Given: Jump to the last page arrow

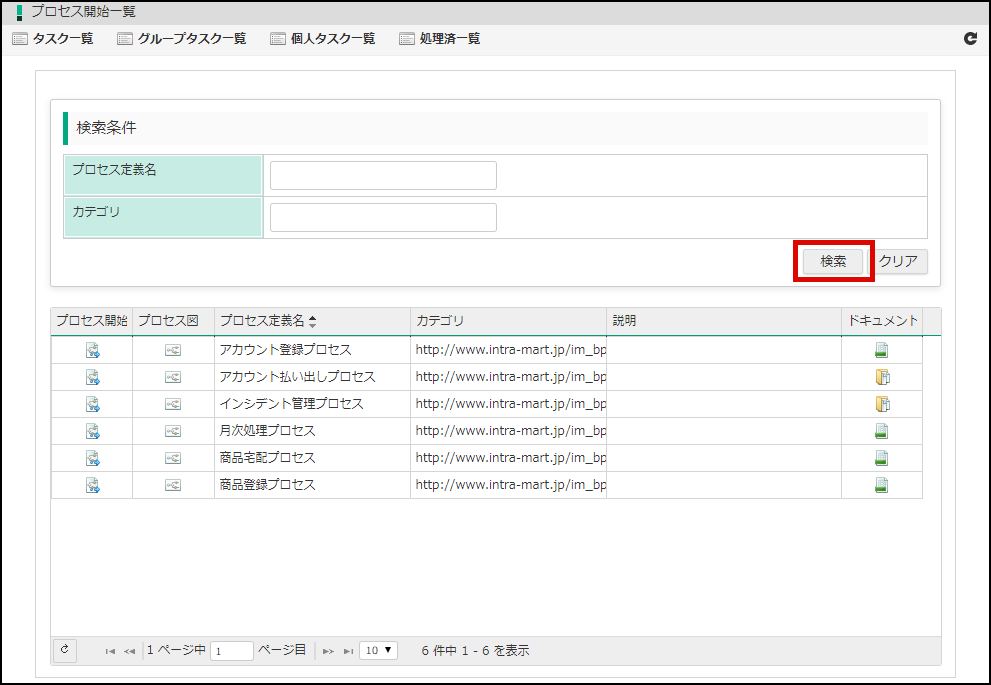Looking at the screenshot, I should pos(348,651).
